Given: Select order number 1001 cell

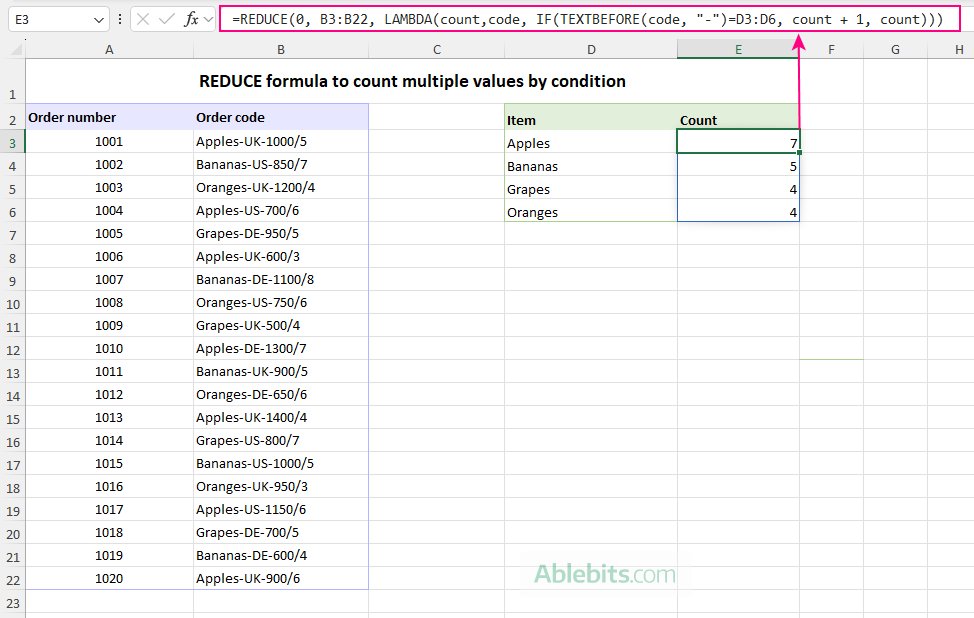Looking at the screenshot, I should [x=109, y=142].
